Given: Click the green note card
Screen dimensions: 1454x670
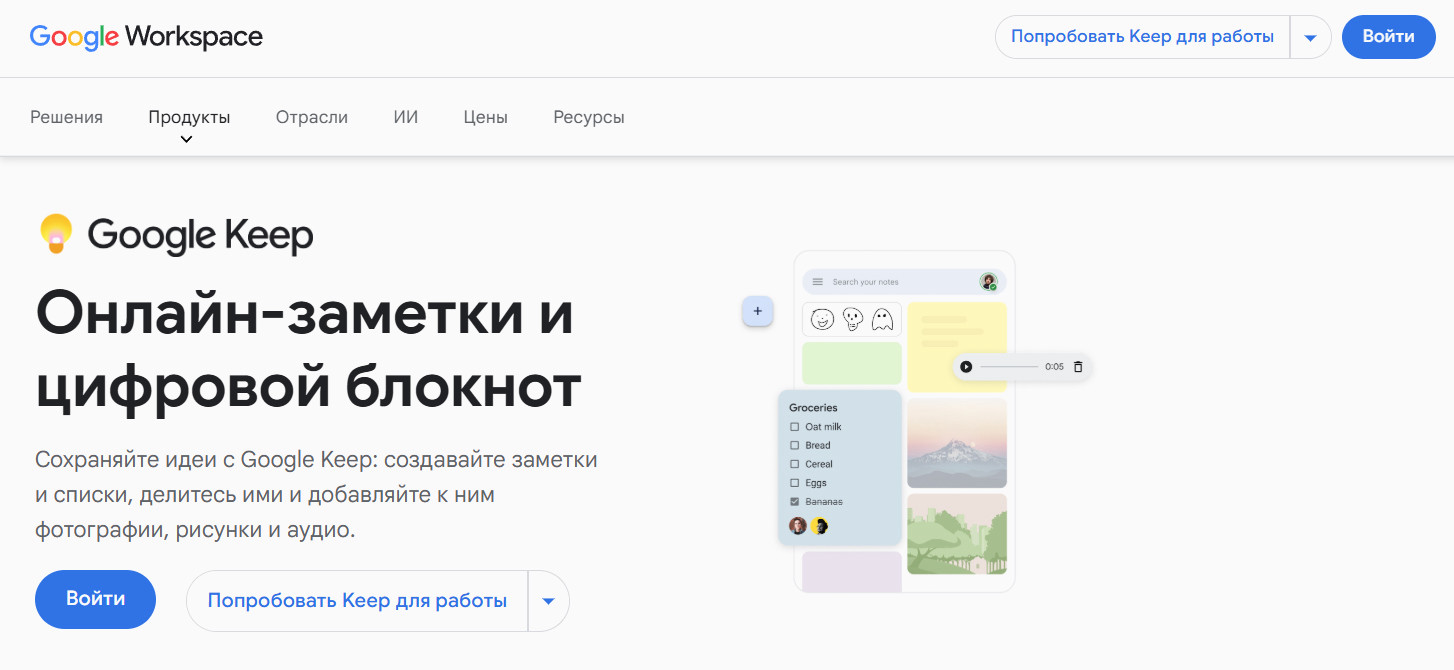Looking at the screenshot, I should (x=852, y=363).
